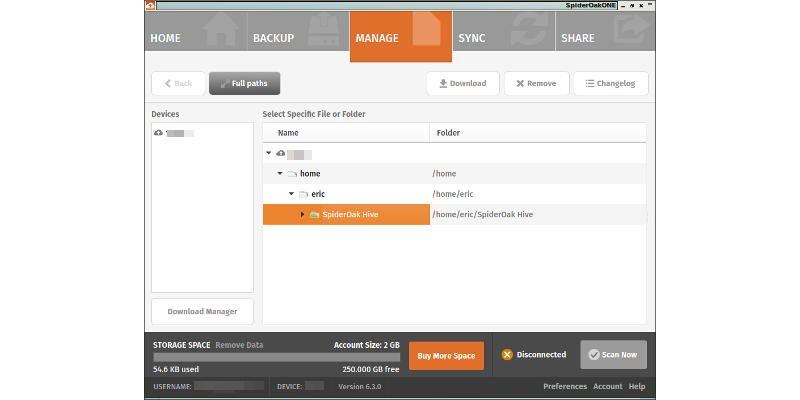Viewport: 800px width, 400px height.
Task: Expand the SpiderOak Hive folder
Action: 302,214
